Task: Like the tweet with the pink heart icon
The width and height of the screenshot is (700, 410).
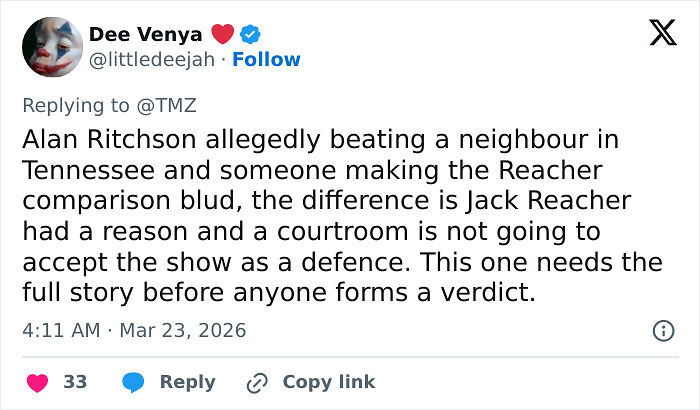Action: (x=37, y=382)
